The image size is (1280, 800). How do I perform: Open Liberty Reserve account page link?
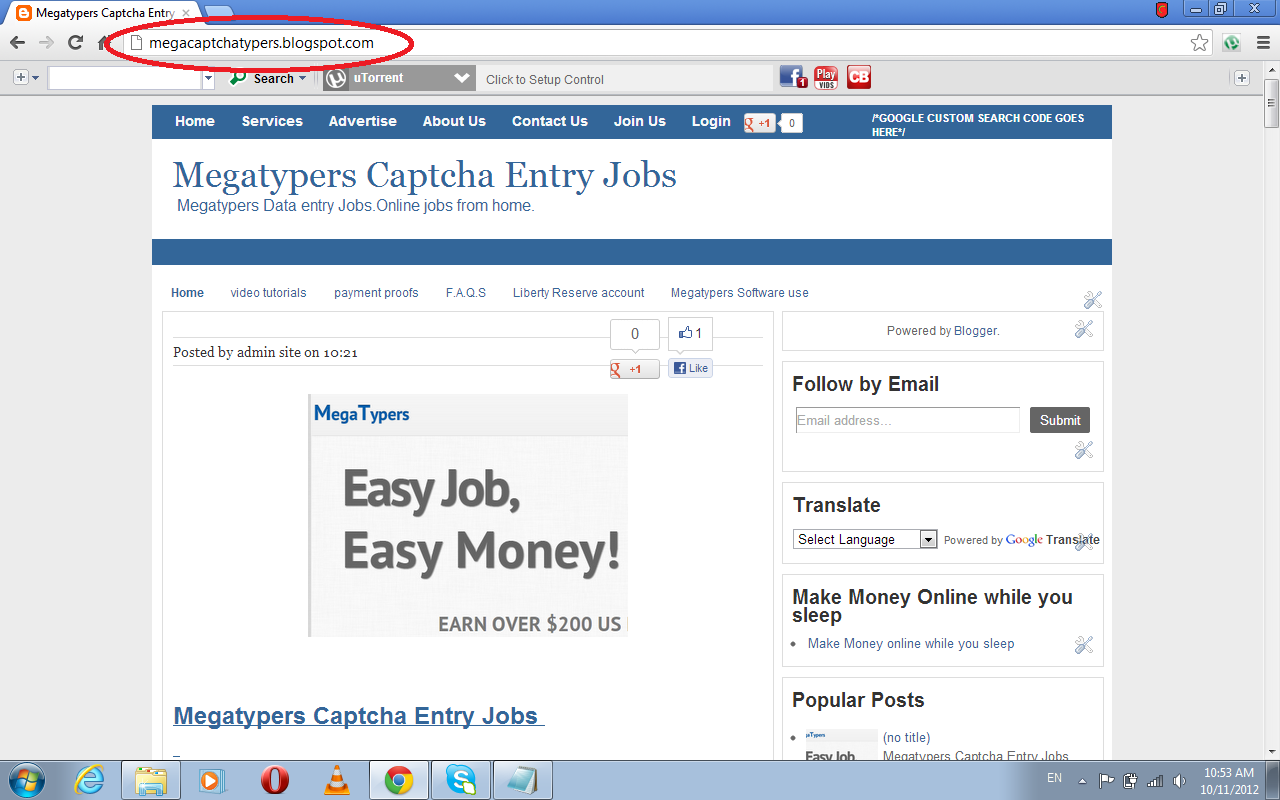tap(579, 293)
